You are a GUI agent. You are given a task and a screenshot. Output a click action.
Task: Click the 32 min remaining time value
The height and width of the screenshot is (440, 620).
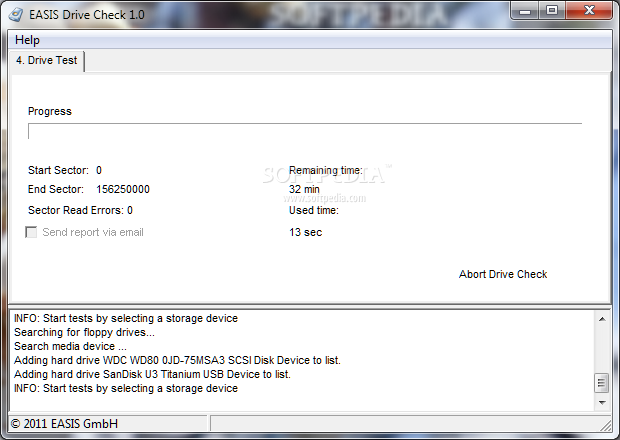[x=304, y=189]
